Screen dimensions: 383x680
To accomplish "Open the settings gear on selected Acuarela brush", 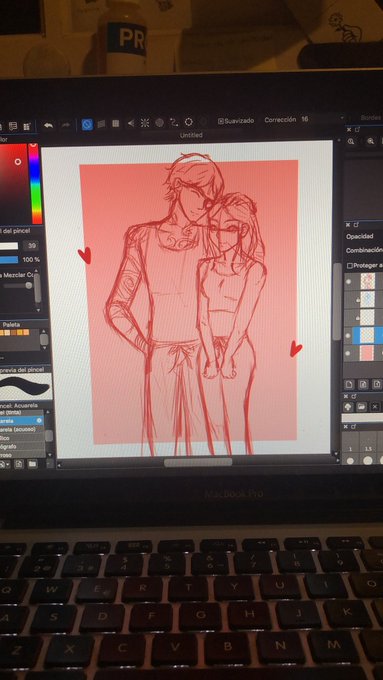I will 39,421.
